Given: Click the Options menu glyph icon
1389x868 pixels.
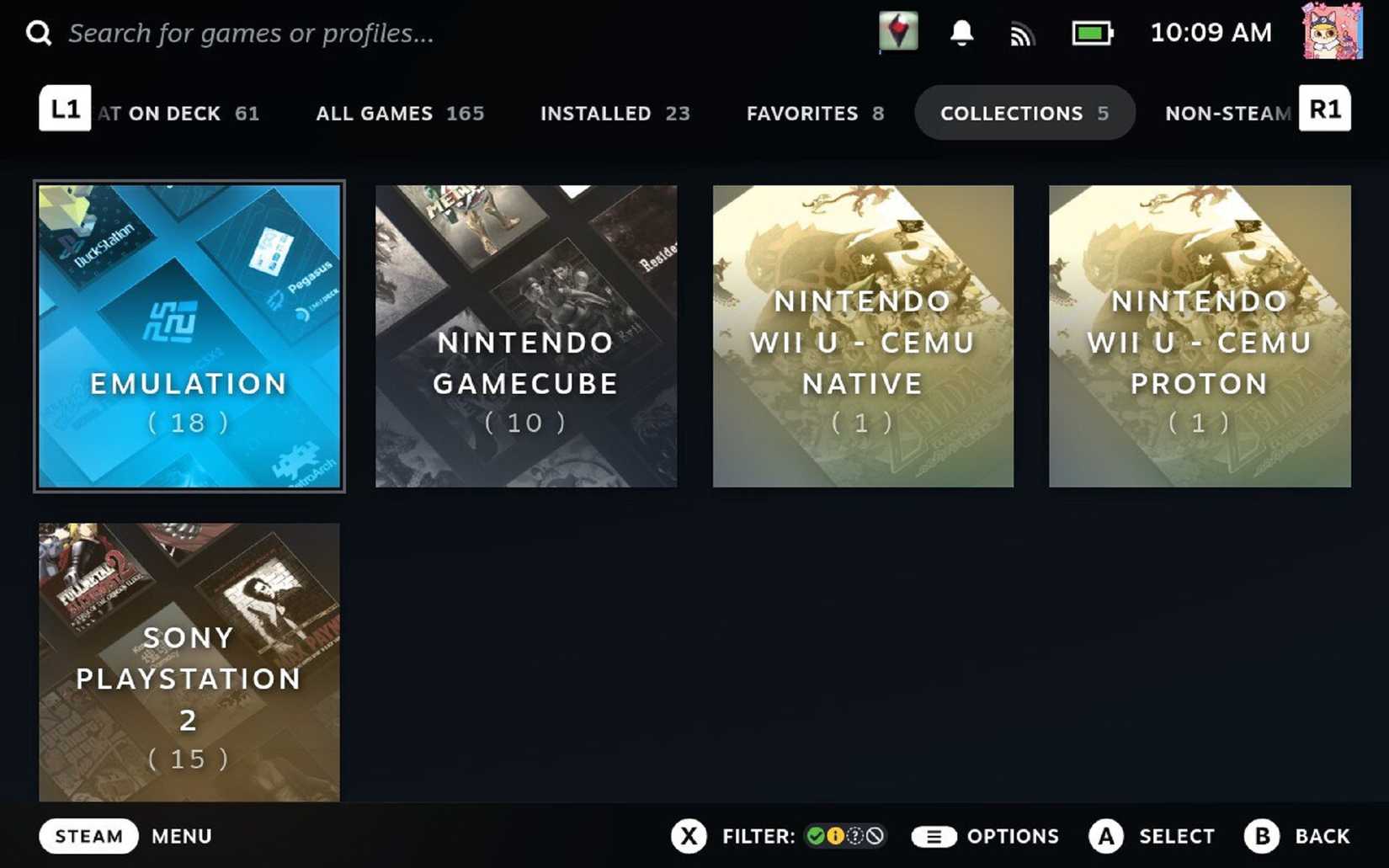Looking at the screenshot, I should tap(934, 837).
